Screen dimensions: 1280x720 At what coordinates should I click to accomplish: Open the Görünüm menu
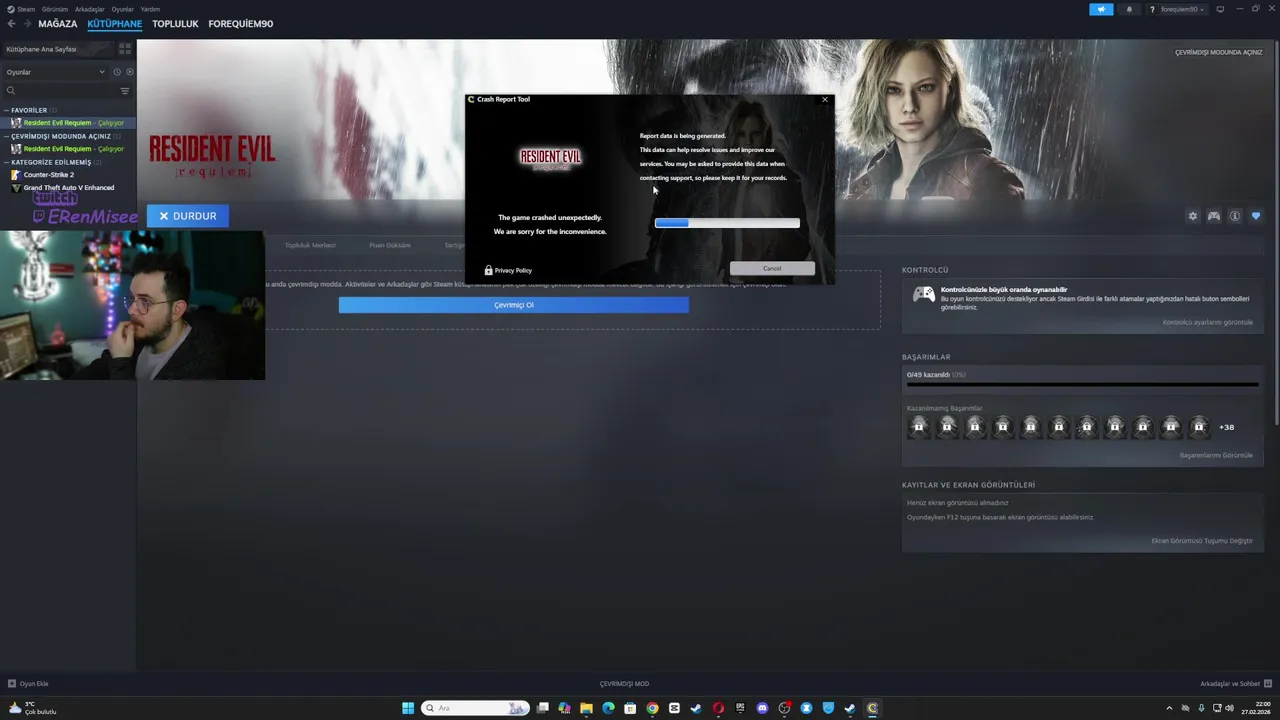point(55,9)
